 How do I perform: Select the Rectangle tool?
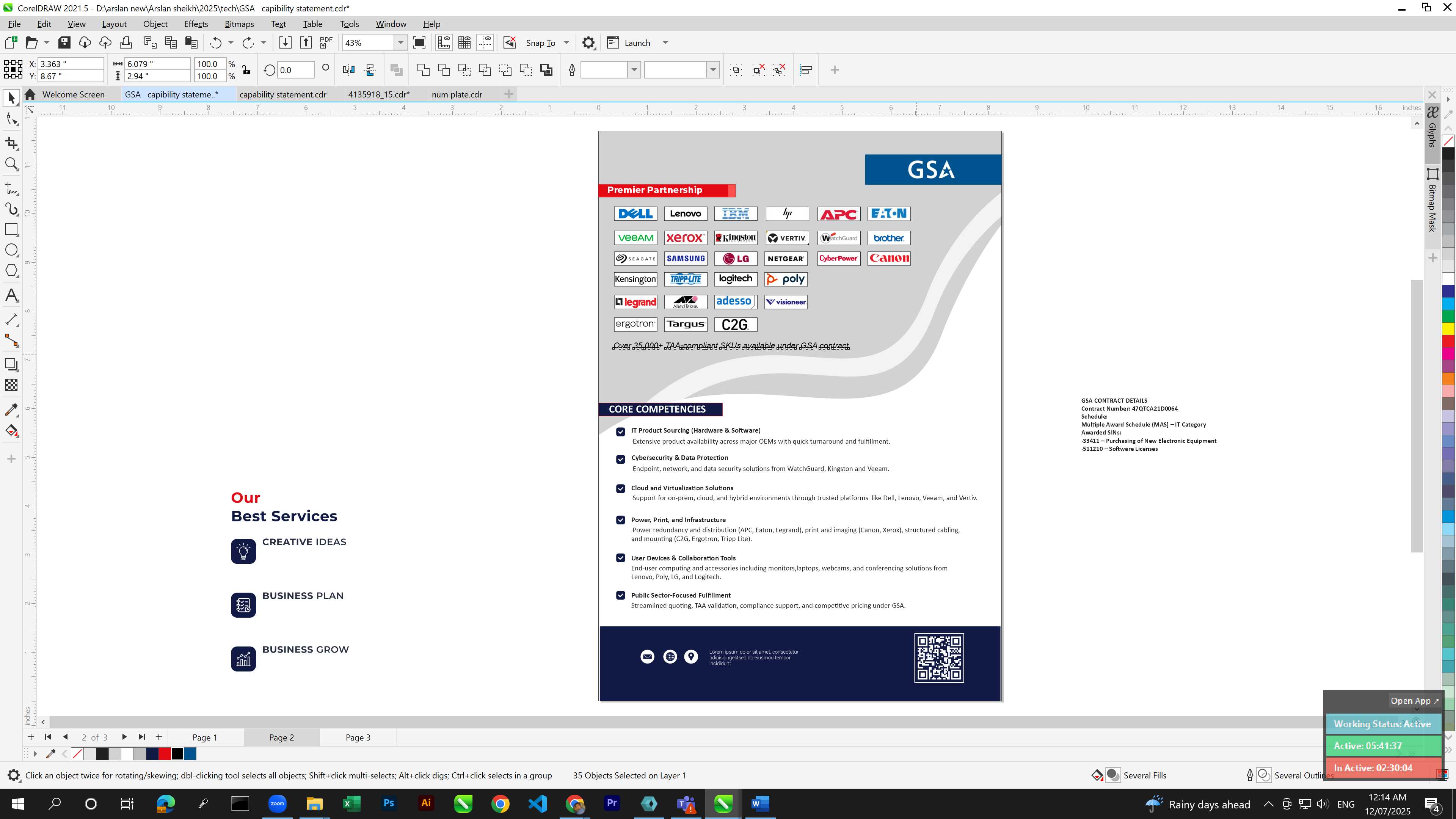[x=11, y=229]
